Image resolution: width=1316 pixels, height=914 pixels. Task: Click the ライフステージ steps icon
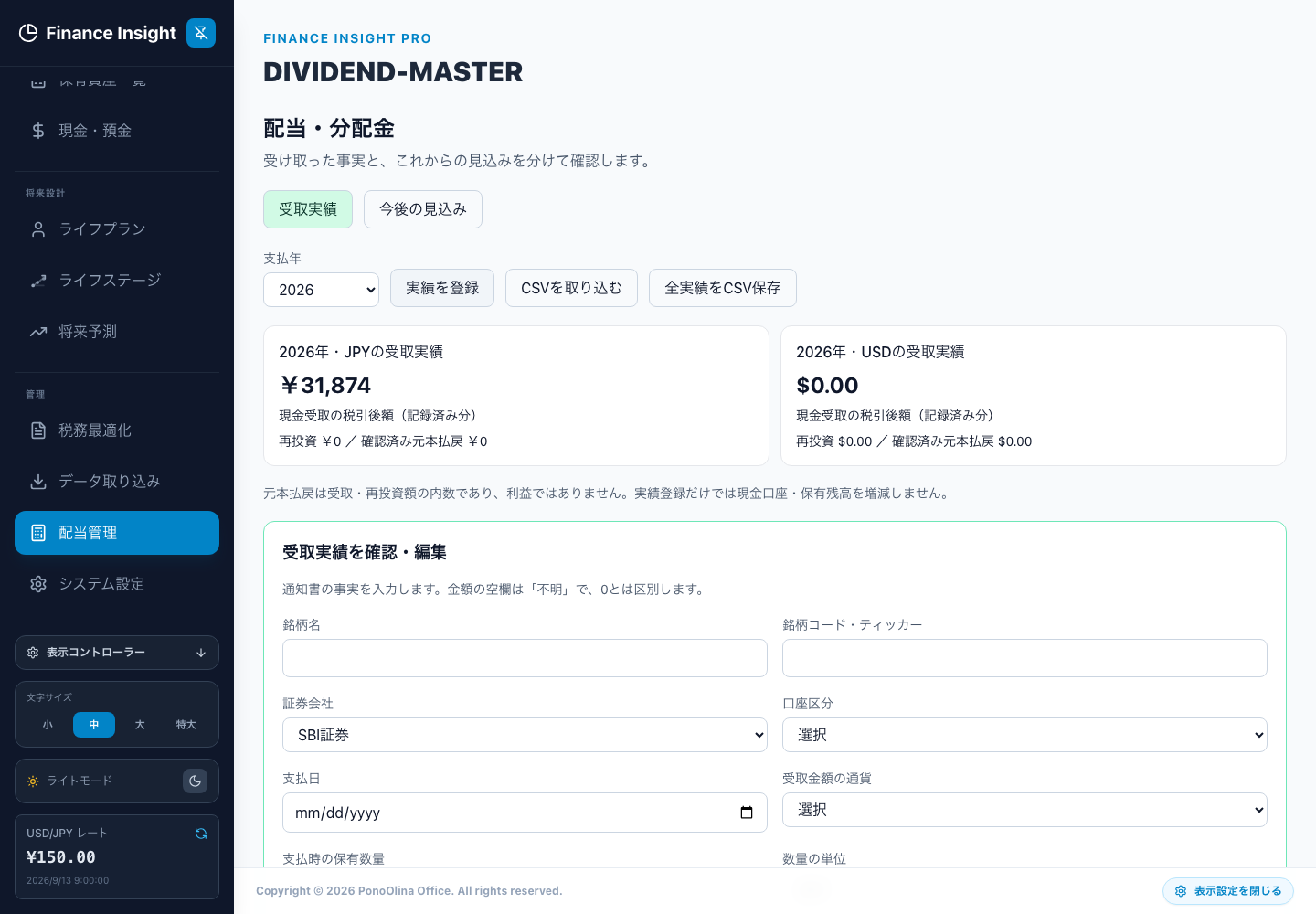pos(38,281)
